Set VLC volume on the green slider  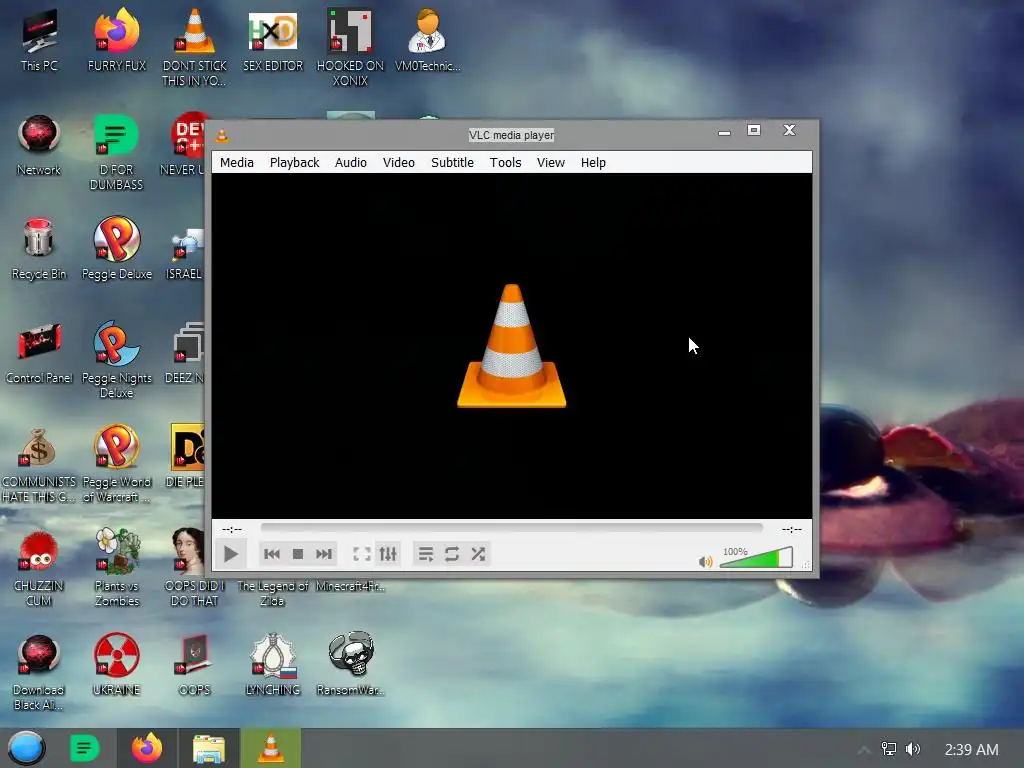click(756, 558)
